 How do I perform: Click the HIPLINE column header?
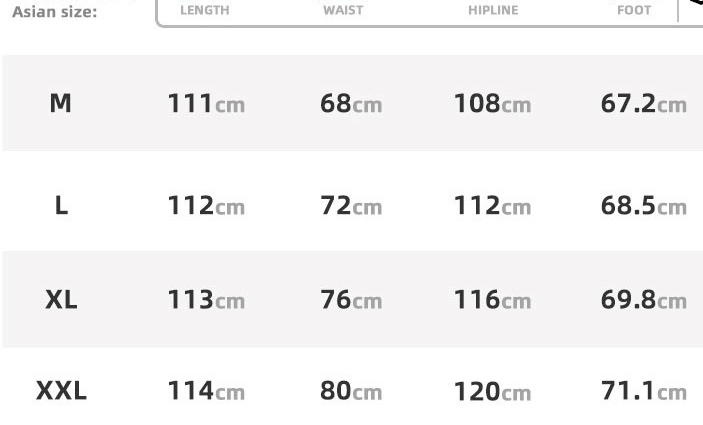(x=493, y=10)
